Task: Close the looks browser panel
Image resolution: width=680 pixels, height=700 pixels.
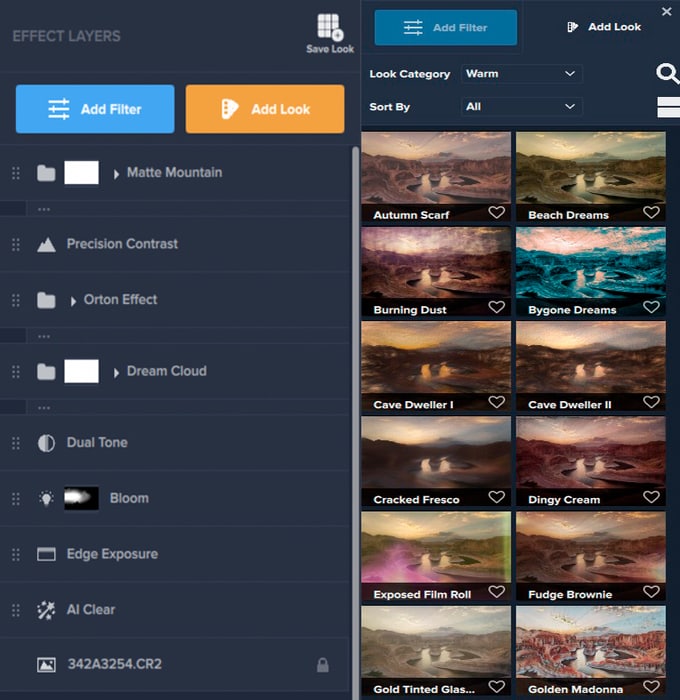Action: [666, 12]
